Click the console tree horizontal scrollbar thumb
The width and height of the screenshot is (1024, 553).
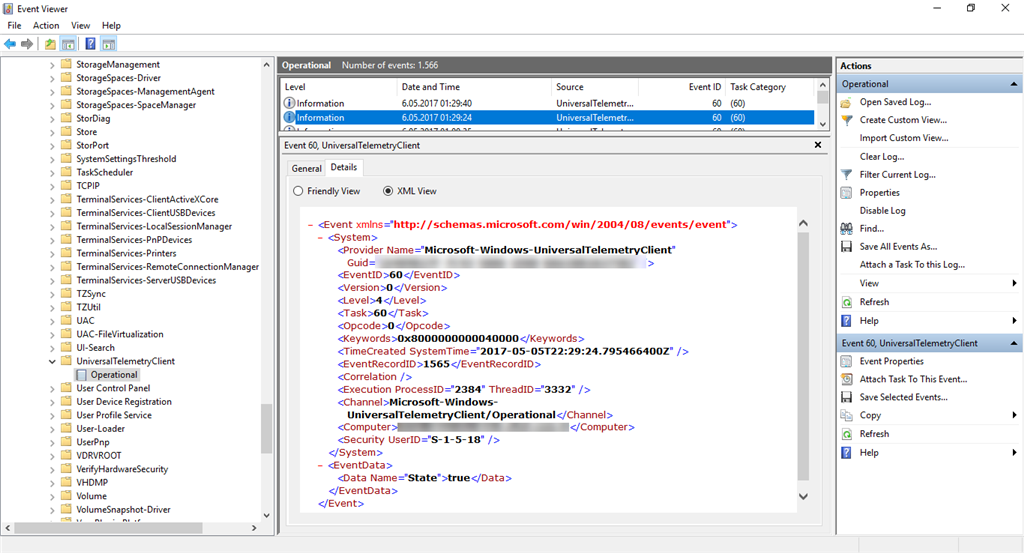(x=108, y=528)
